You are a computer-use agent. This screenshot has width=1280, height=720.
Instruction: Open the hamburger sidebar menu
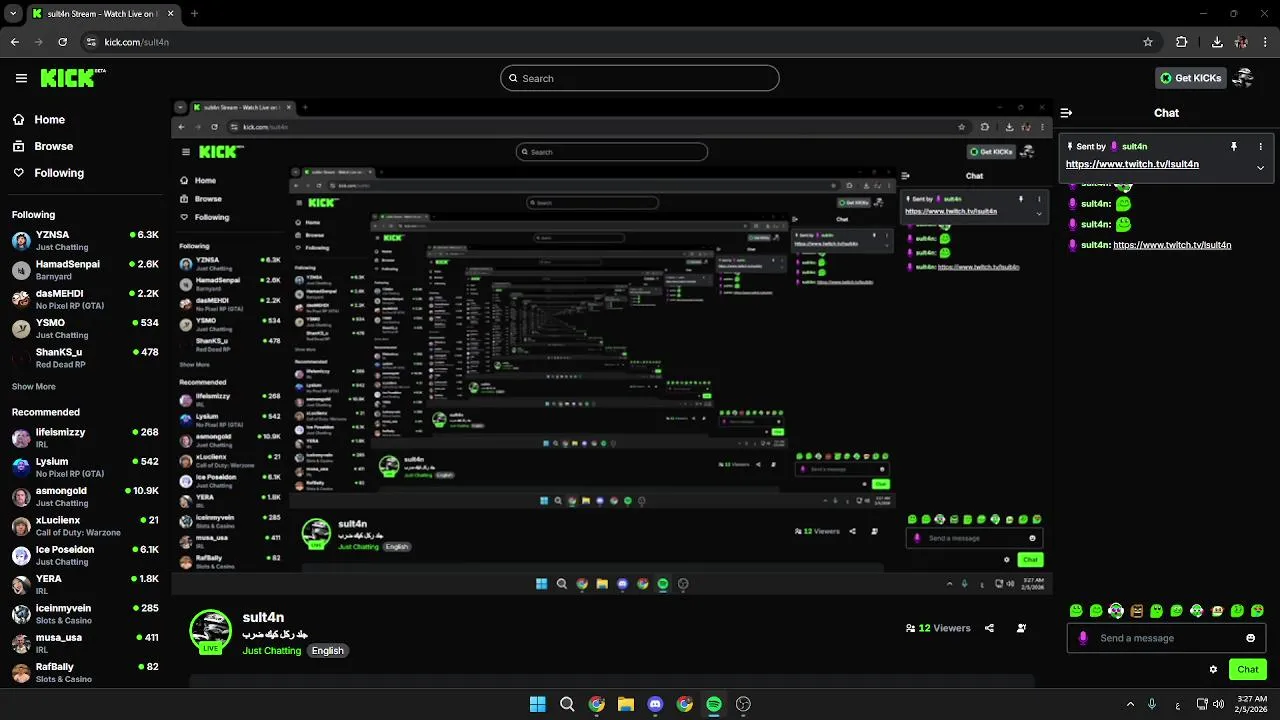point(21,78)
